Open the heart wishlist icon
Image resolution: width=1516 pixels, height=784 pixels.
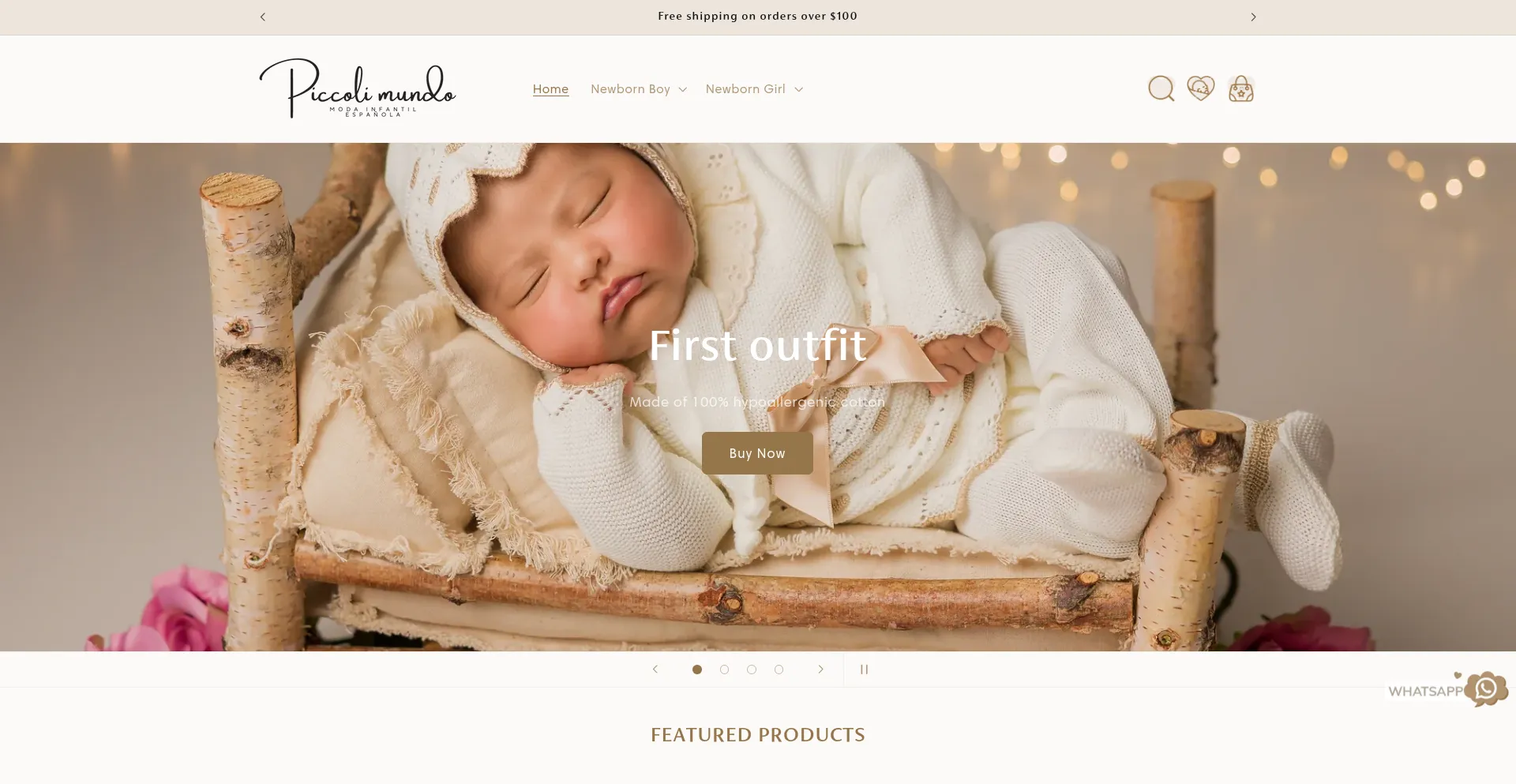1200,88
